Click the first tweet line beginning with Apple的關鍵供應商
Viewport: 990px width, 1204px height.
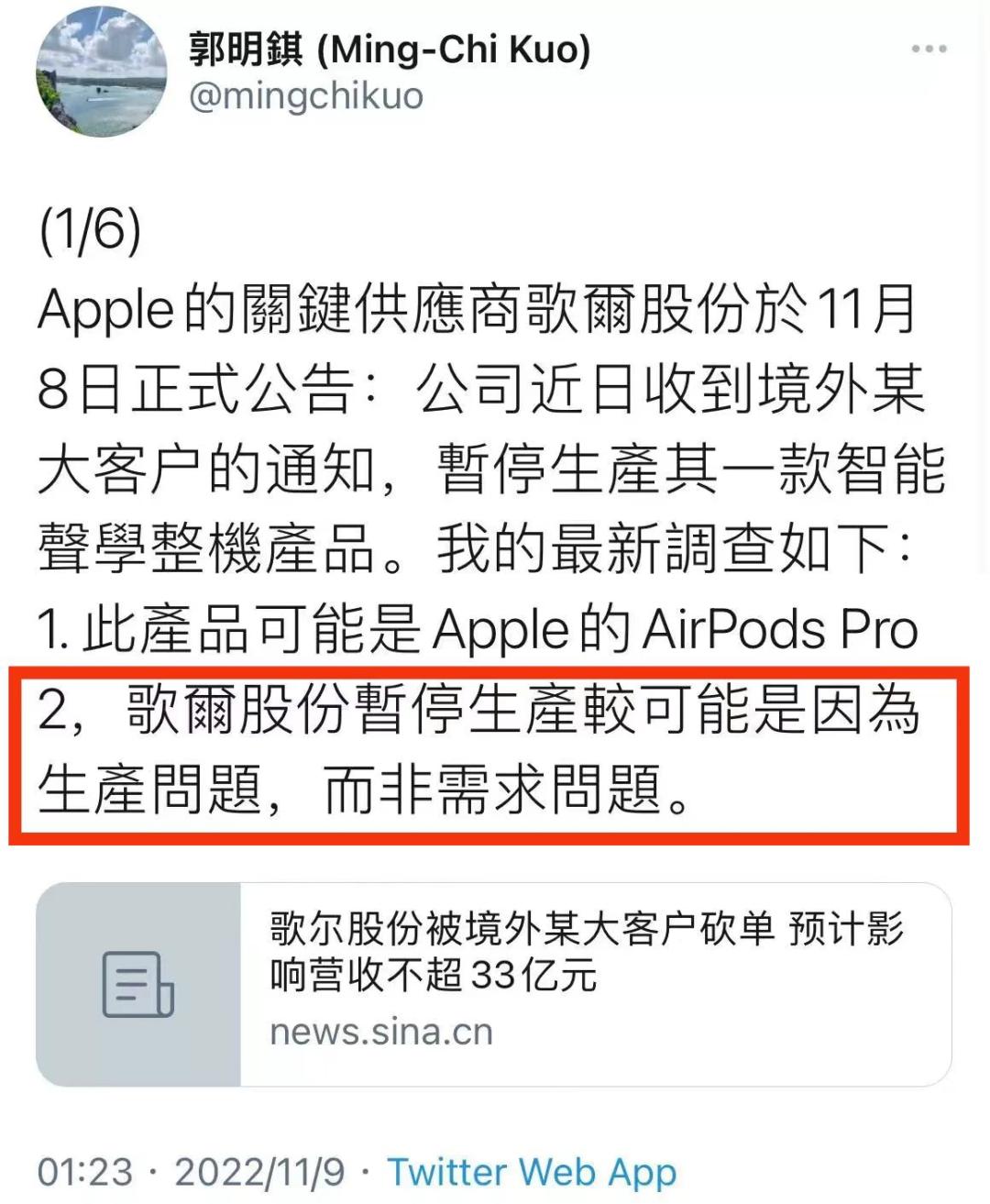pos(478,309)
